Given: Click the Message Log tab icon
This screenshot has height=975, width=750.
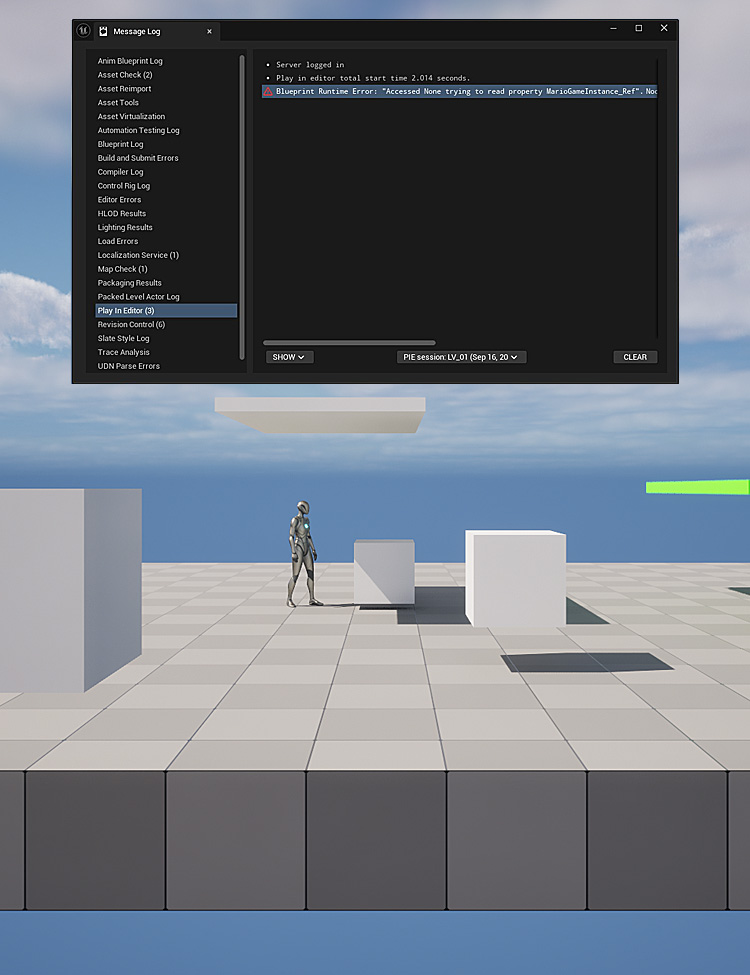Looking at the screenshot, I should (x=103, y=31).
